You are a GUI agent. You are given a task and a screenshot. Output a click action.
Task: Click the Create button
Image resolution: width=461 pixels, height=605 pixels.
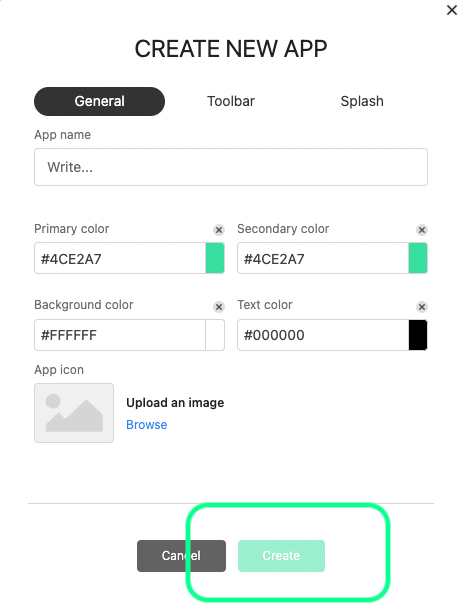tap(281, 556)
